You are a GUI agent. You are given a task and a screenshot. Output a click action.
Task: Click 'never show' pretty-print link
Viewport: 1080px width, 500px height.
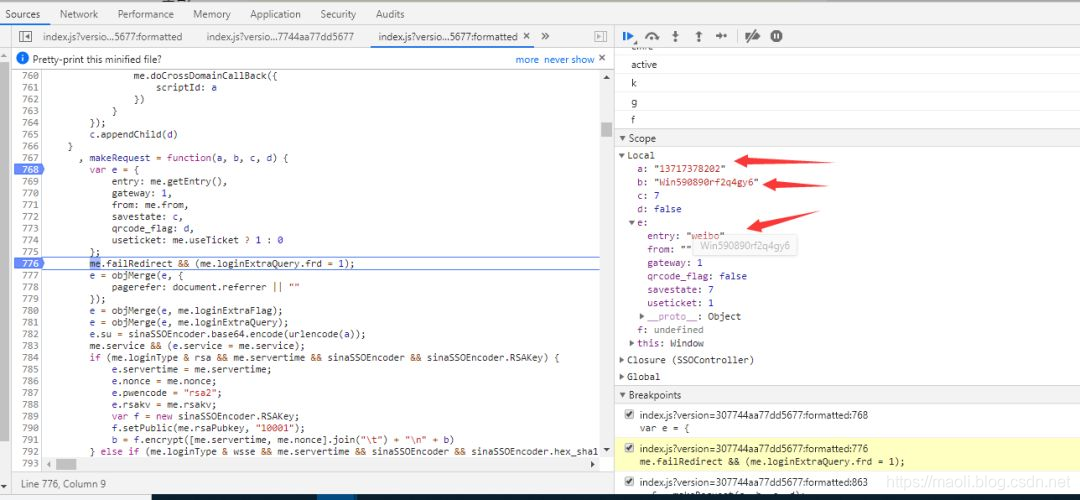click(569, 59)
